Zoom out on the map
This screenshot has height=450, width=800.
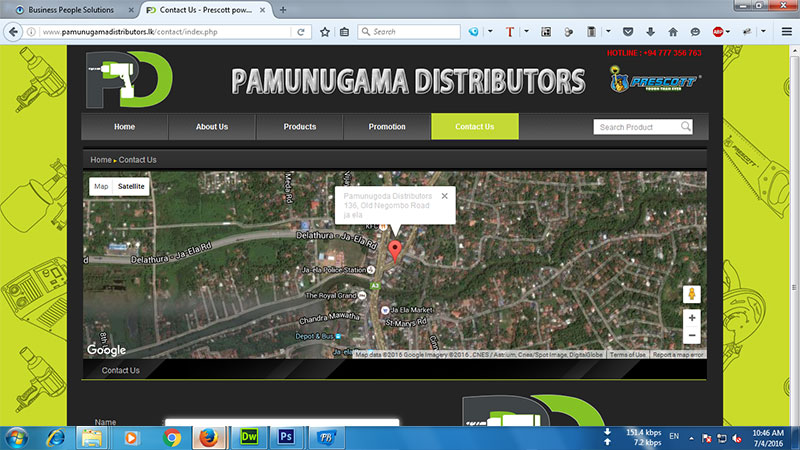click(x=692, y=335)
